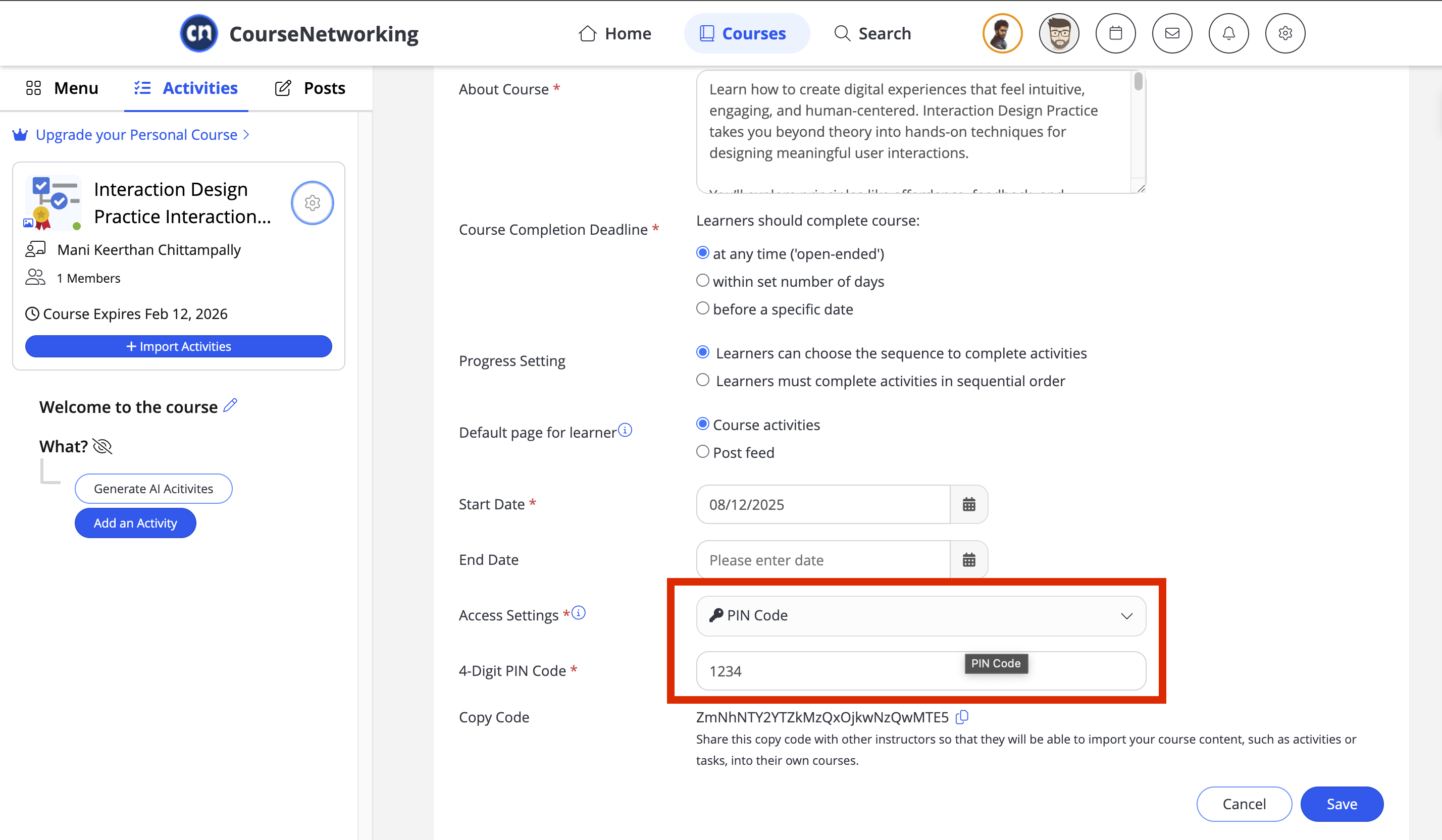This screenshot has width=1442, height=840.
Task: Copy the course code with the copy icon
Action: [x=962, y=717]
